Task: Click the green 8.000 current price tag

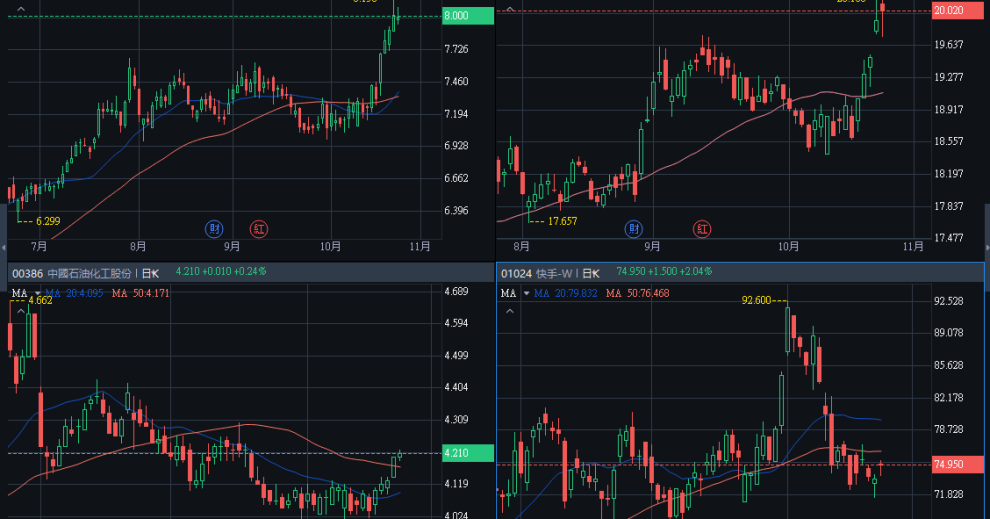Action: pos(467,16)
